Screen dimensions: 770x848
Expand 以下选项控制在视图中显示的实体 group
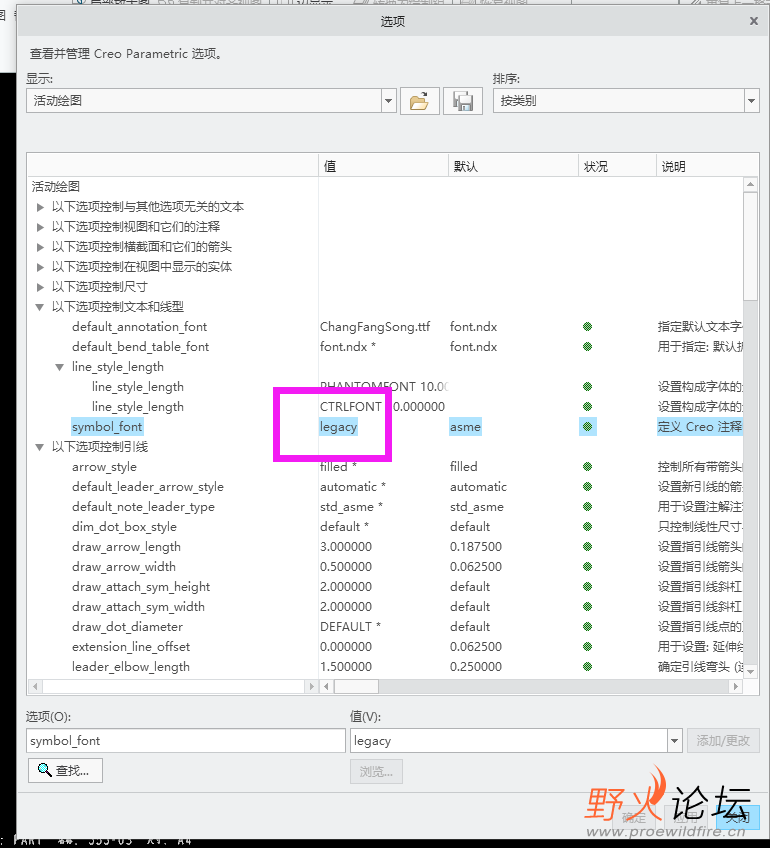coord(40,267)
